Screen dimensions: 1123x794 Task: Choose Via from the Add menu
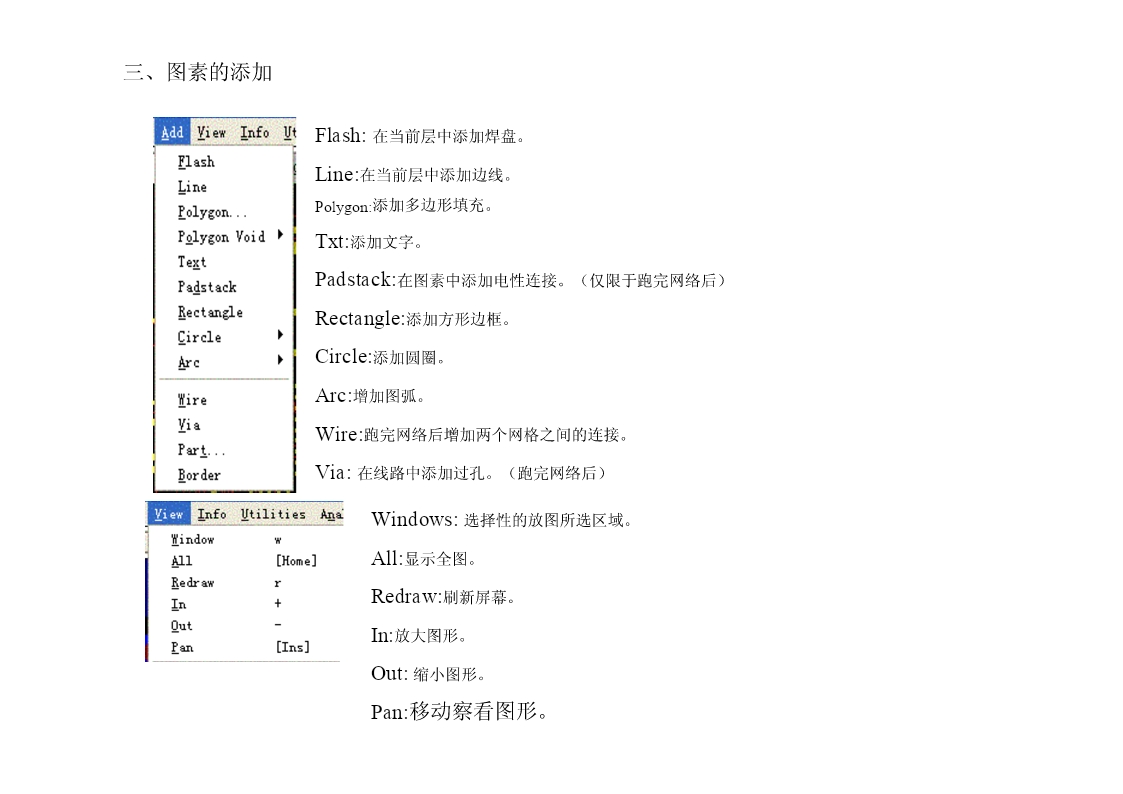coord(224,425)
